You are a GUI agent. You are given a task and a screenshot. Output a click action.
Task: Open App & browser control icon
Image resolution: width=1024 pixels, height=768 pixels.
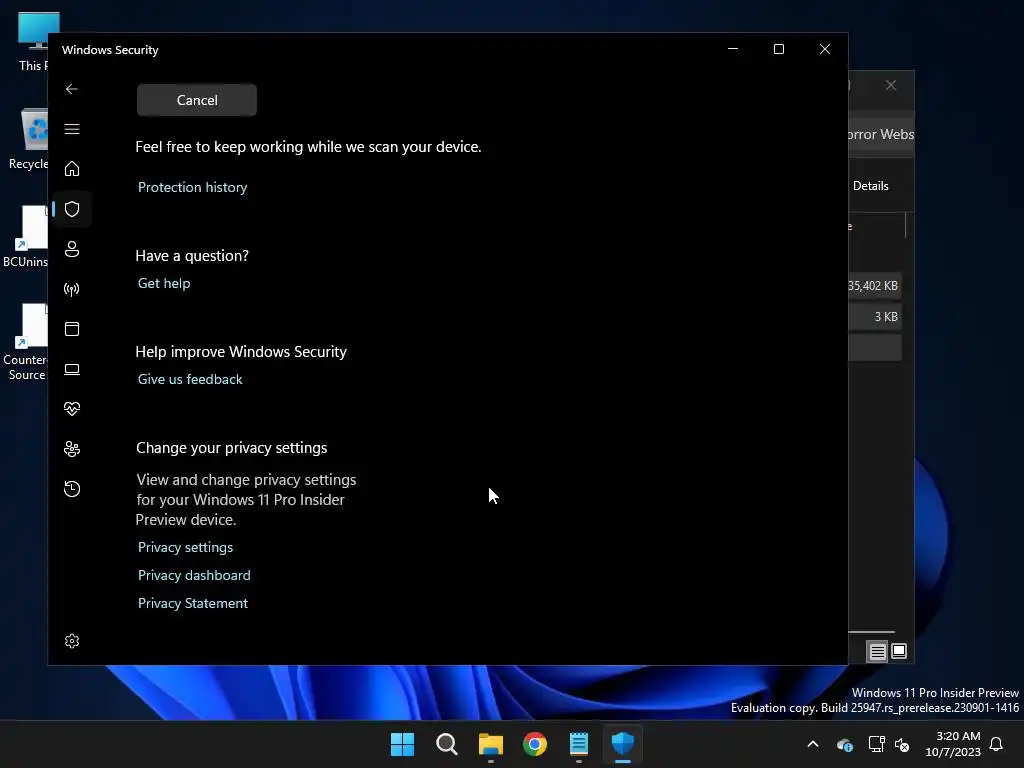(72, 329)
